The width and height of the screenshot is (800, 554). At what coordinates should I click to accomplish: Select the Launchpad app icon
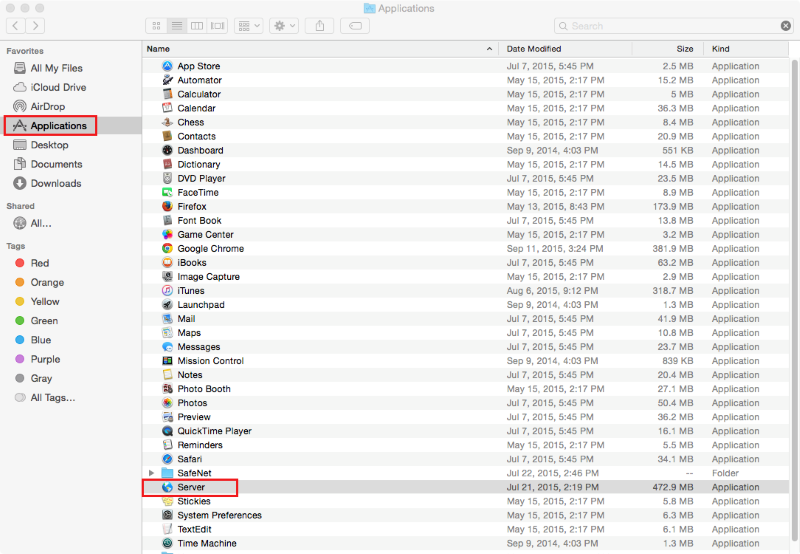167,305
